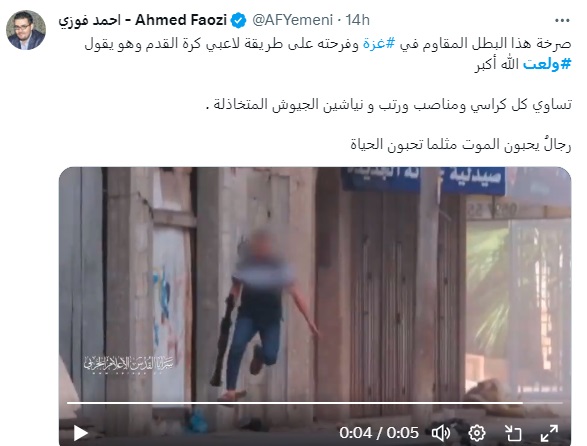Mute the video volume
Viewport: 587px width, 446px height.
(x=441, y=433)
